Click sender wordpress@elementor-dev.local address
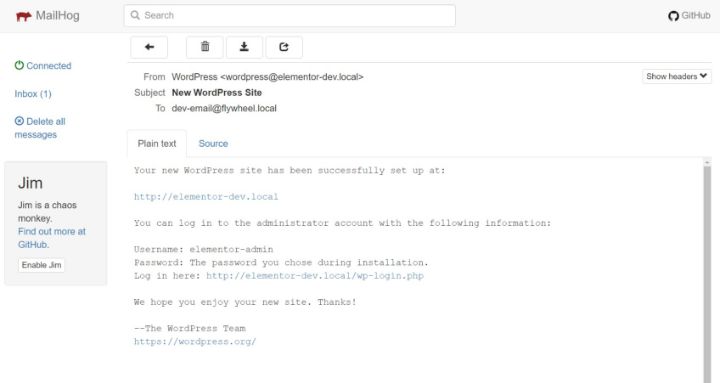Image resolution: width=720 pixels, height=383 pixels. pyautogui.click(x=292, y=77)
